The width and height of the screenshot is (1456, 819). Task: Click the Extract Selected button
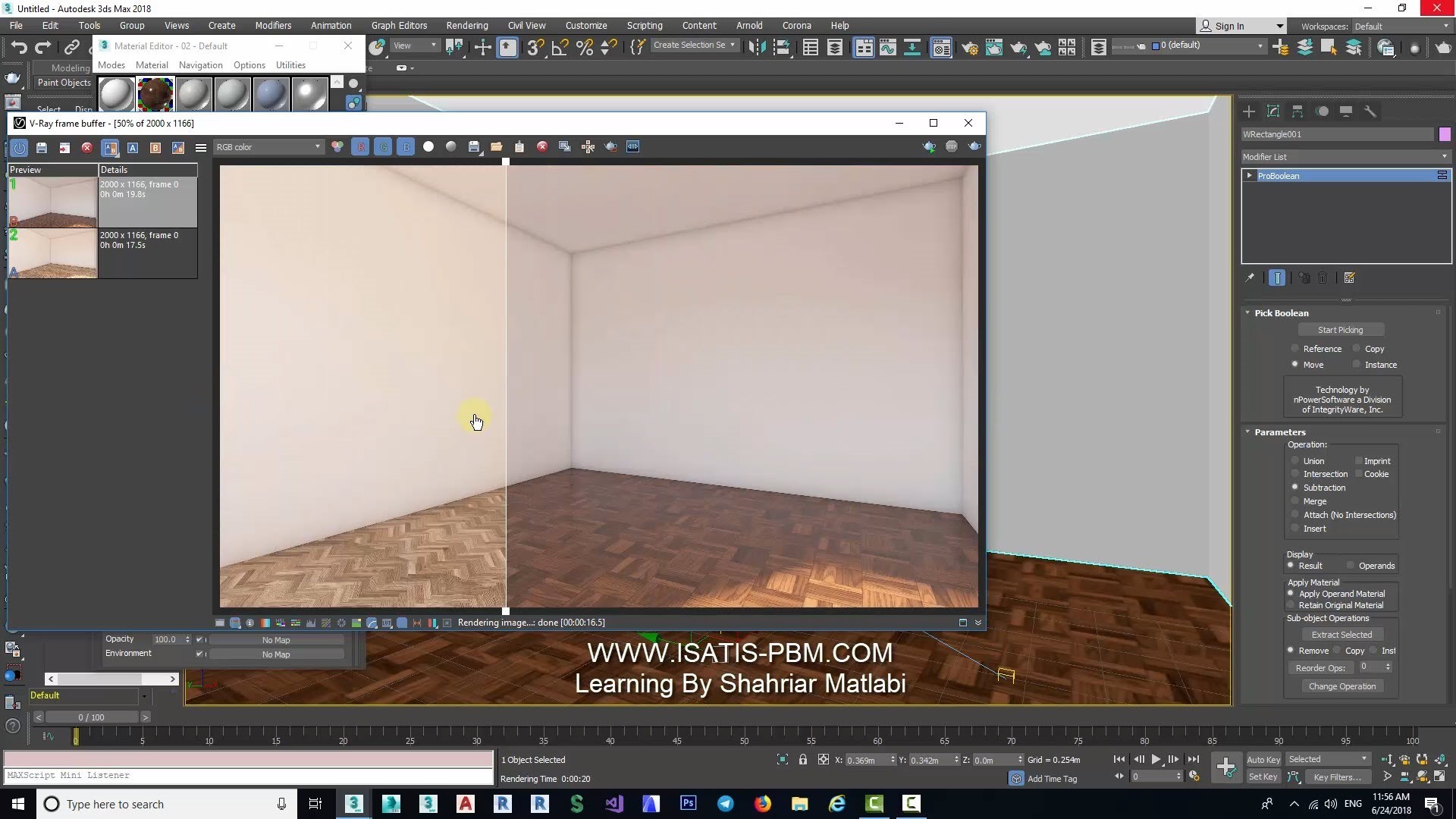pyautogui.click(x=1341, y=635)
